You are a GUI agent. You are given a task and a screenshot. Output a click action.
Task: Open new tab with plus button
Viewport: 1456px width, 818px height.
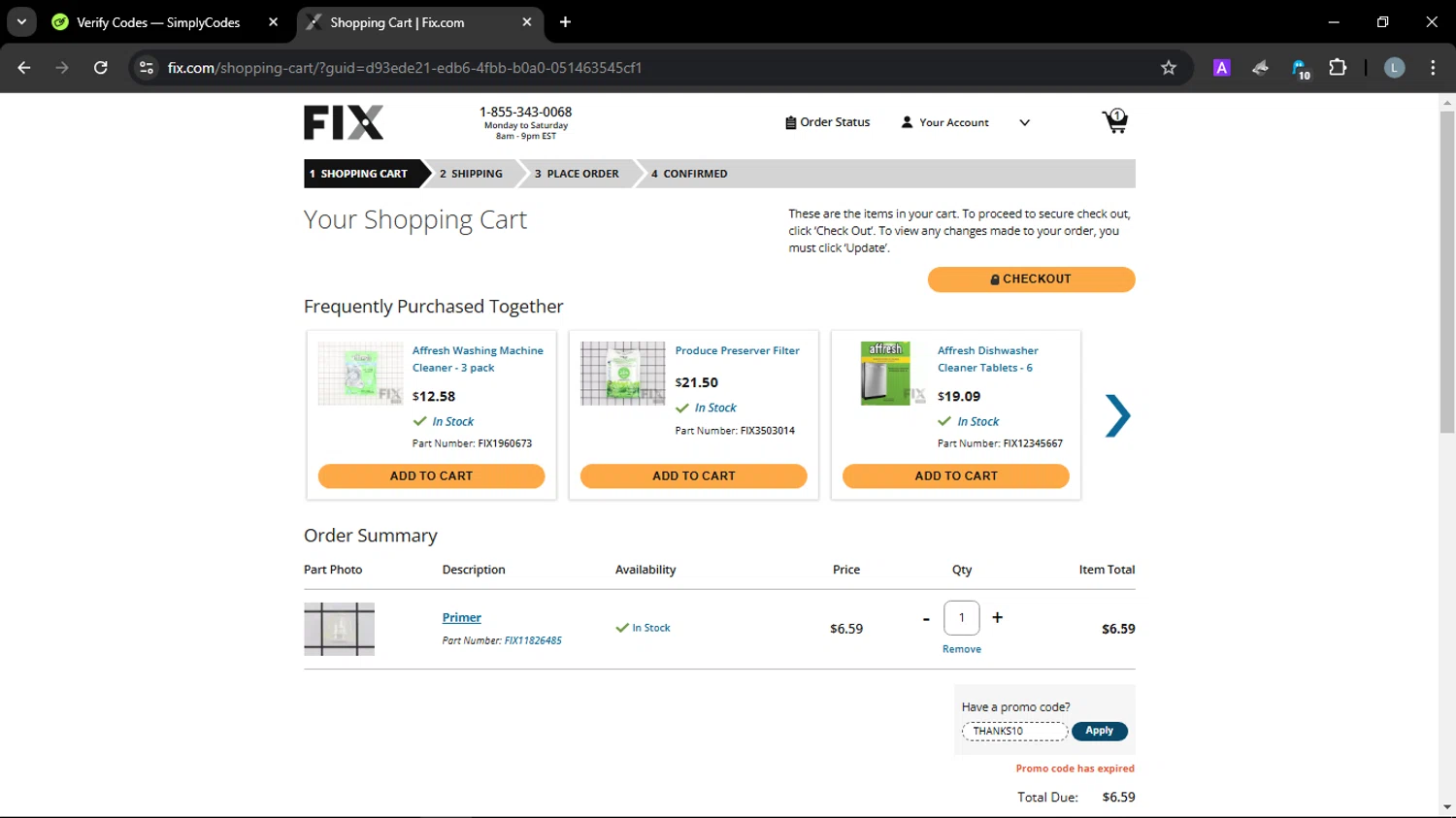(565, 22)
